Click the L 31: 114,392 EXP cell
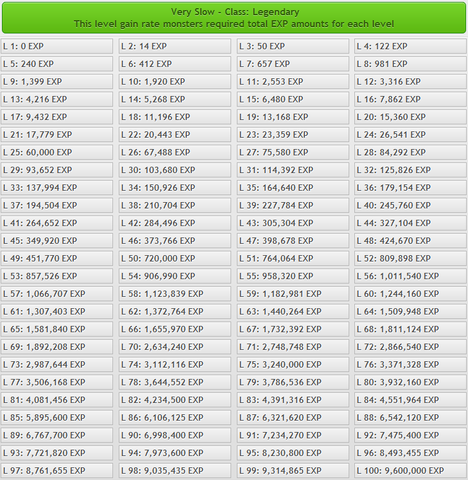 coord(293,170)
